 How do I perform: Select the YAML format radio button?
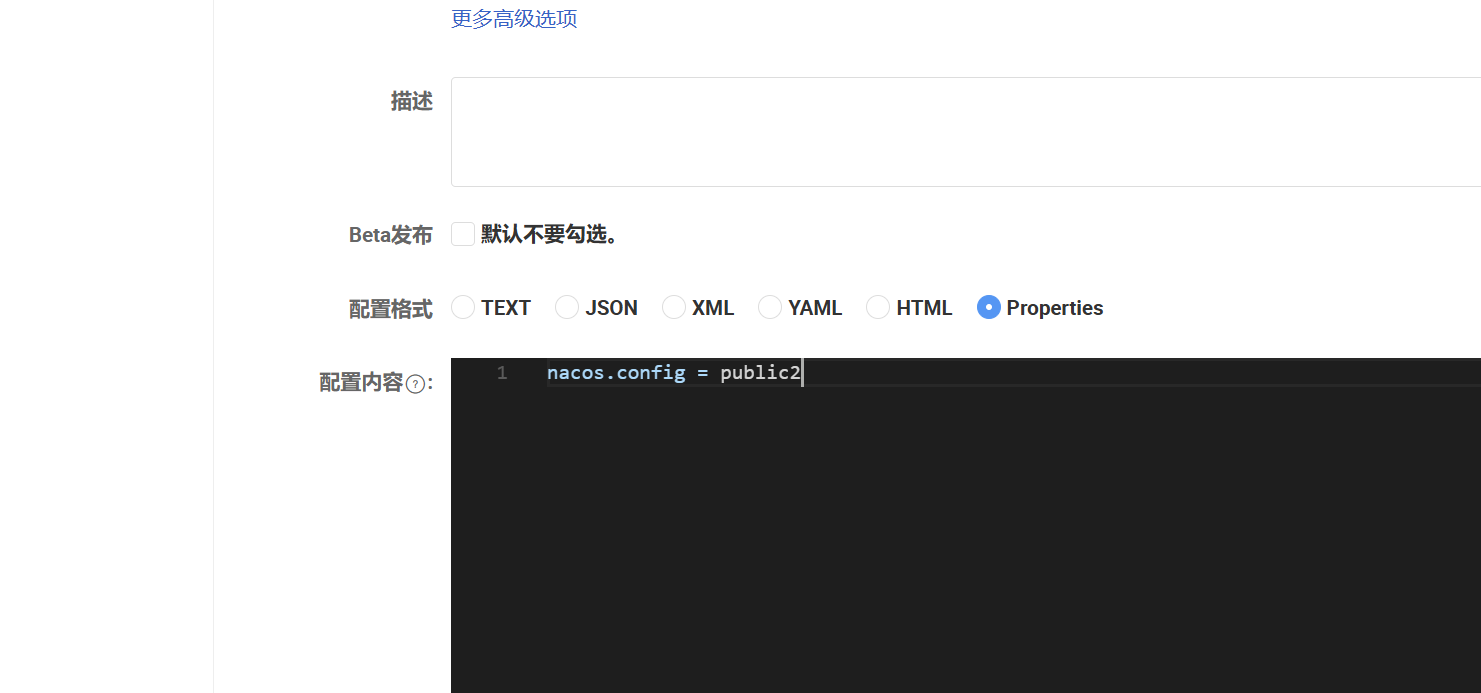pyautogui.click(x=770, y=307)
